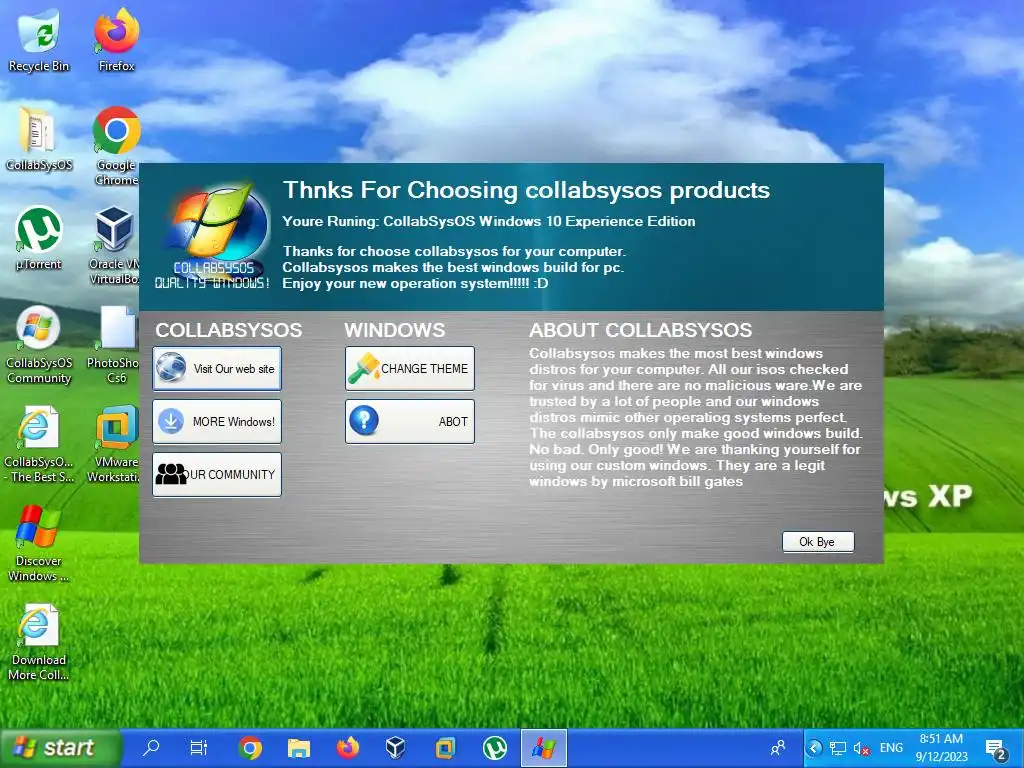Open Download More Coll... desktop shortcut

point(39,642)
